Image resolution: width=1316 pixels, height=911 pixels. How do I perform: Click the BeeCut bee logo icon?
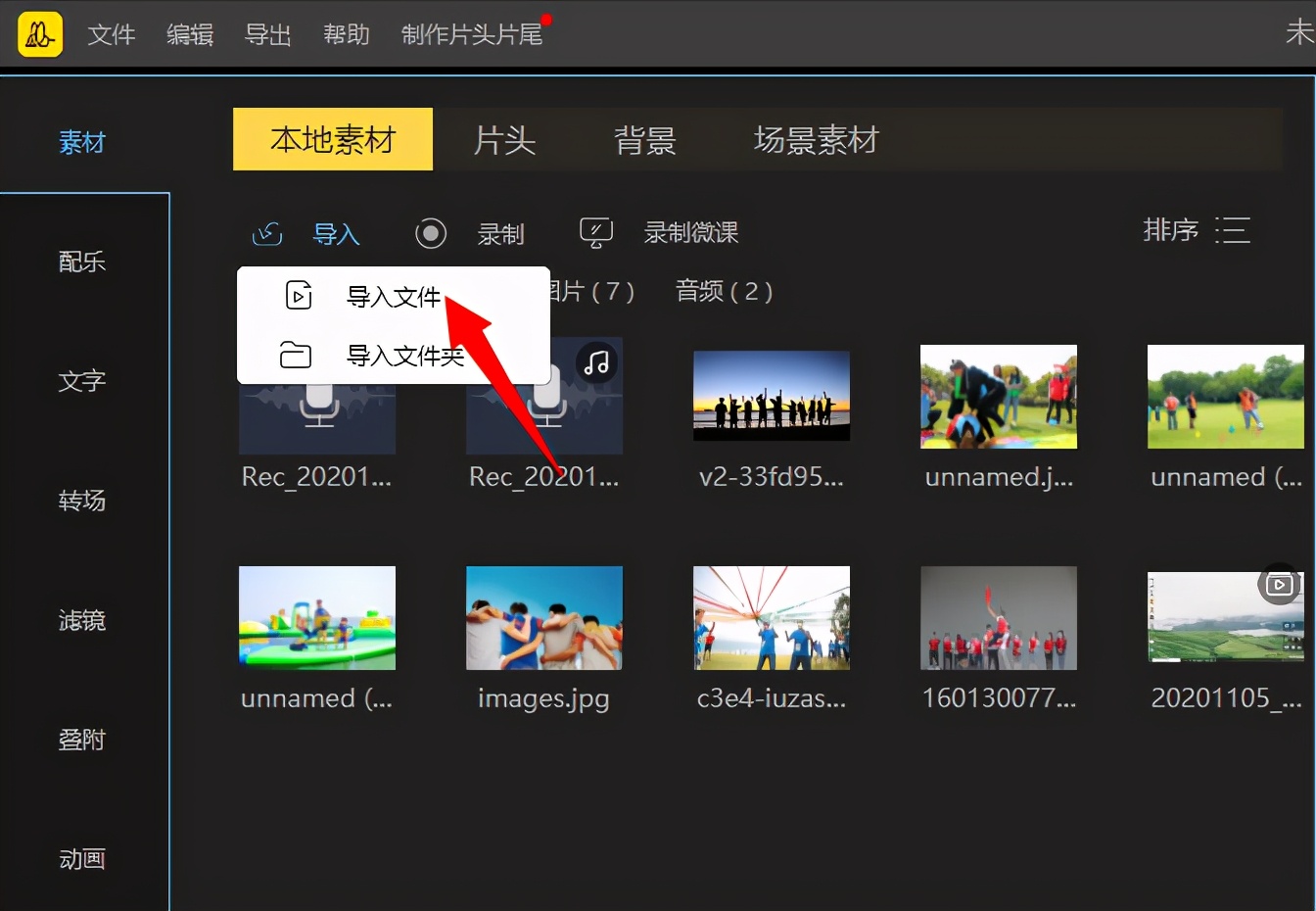pos(39,33)
